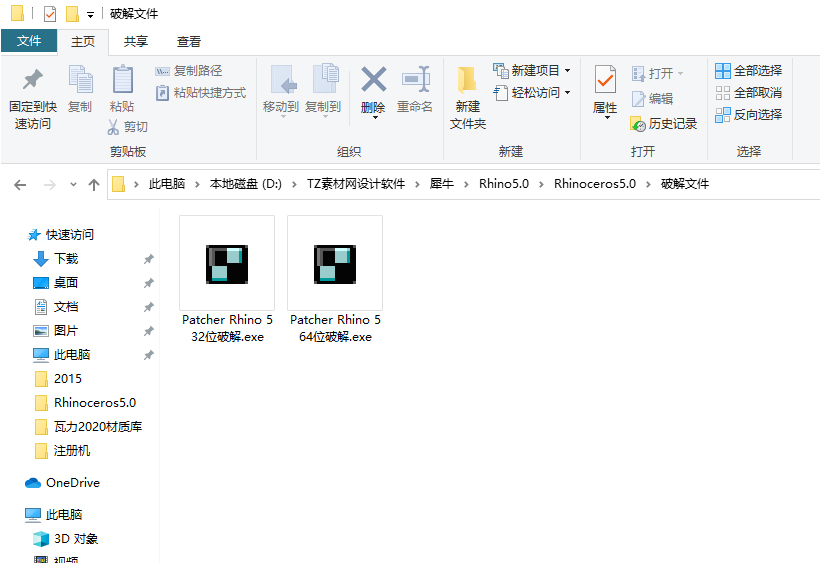Click Rhino5.0 breadcrumb in the address bar
This screenshot has height=563, width=820.
(504, 183)
